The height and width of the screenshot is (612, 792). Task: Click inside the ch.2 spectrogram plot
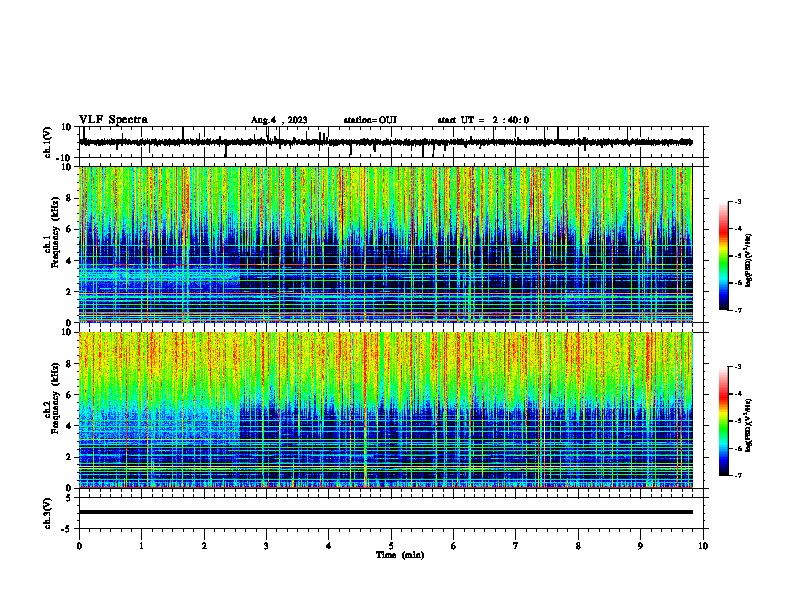[x=385, y=410]
